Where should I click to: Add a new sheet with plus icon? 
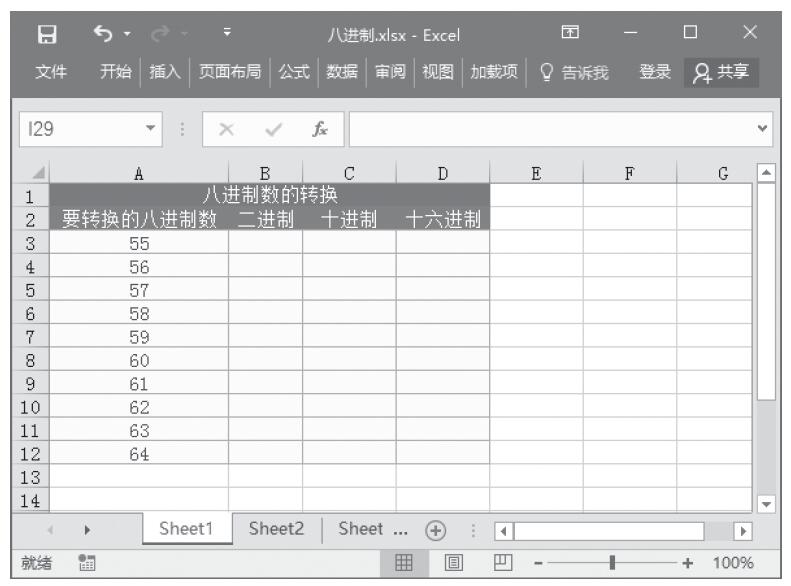coord(435,529)
